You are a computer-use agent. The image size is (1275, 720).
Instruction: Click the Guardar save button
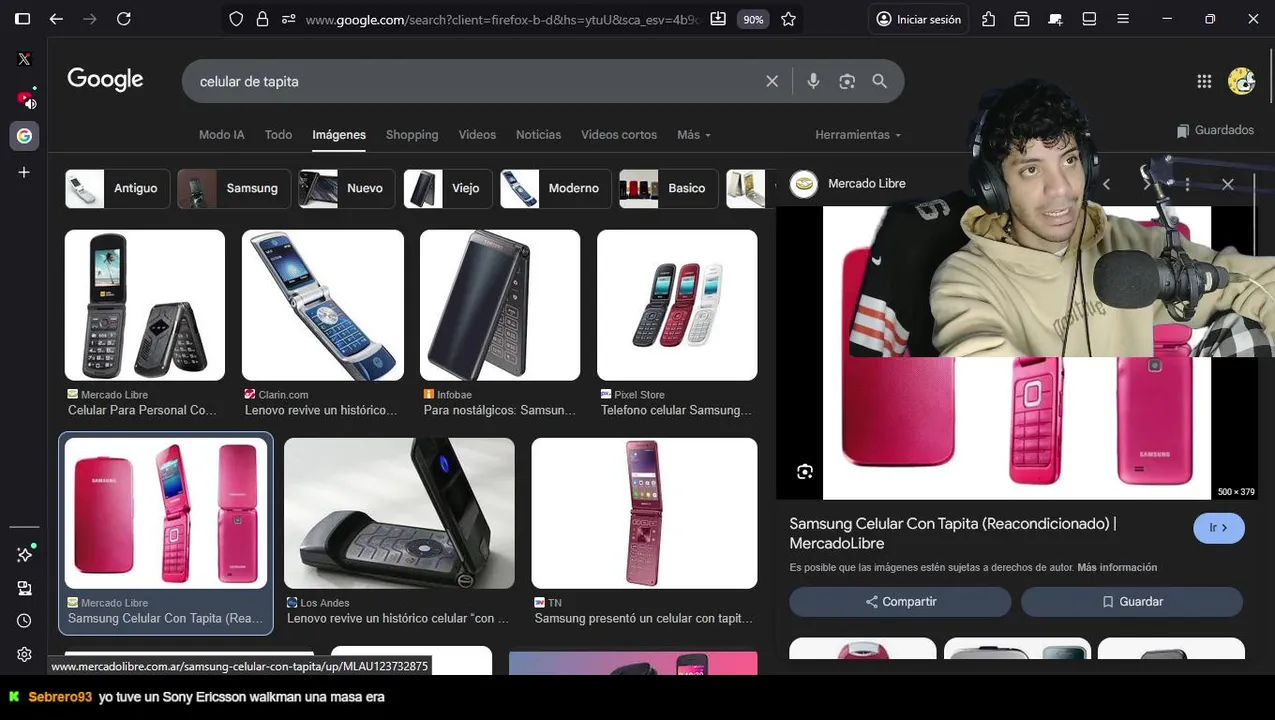[1132, 602]
